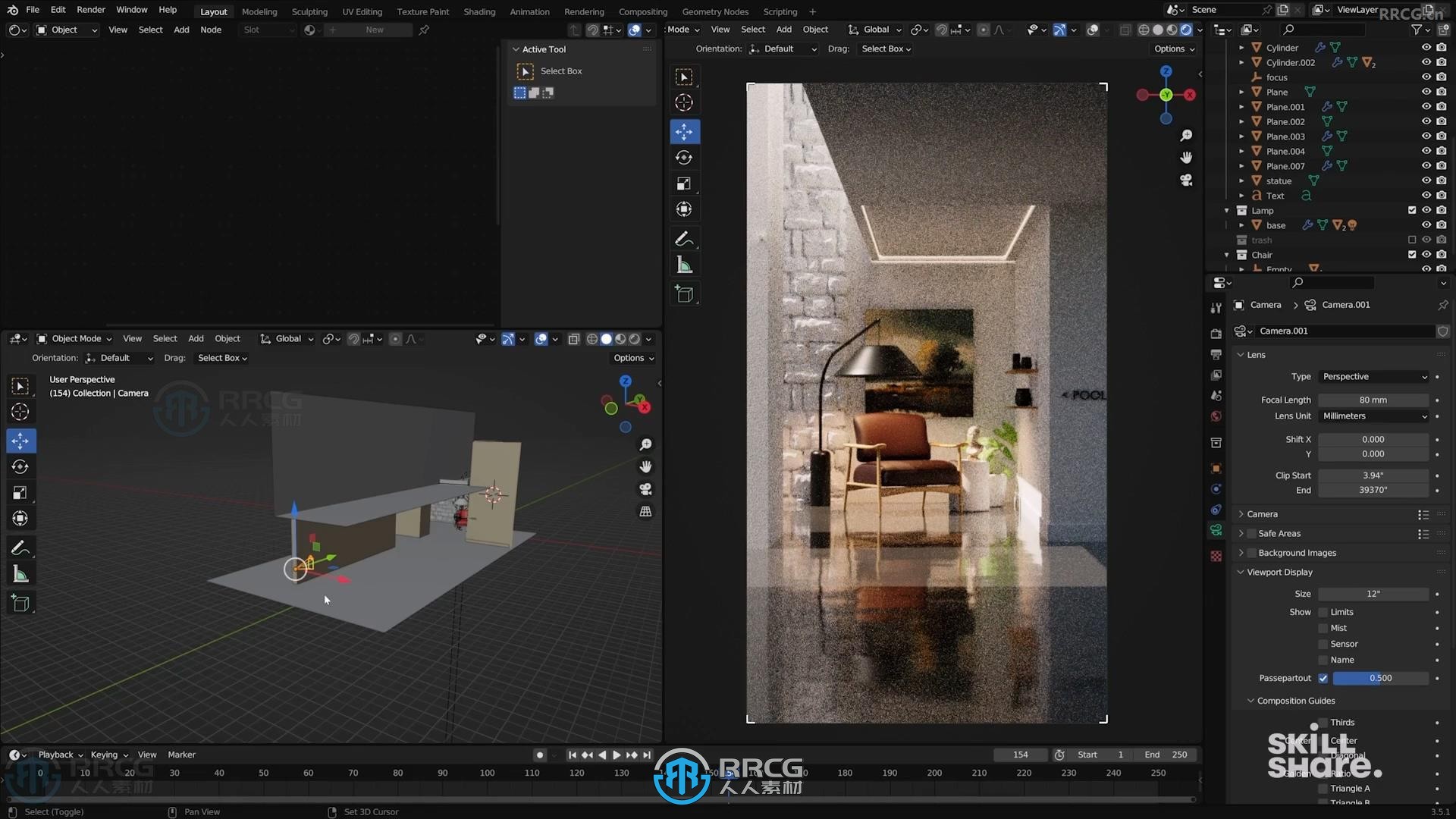Open the Playback popover in timeline
The height and width of the screenshot is (819, 1456).
pyautogui.click(x=61, y=755)
